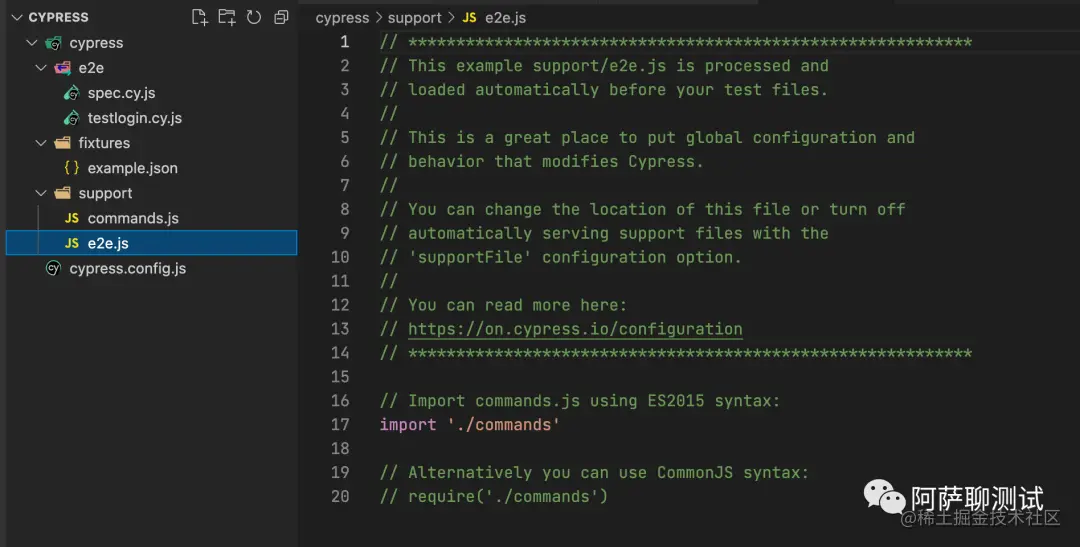Open testlogin.cy.js from the file tree
The height and width of the screenshot is (547, 1080).
tap(134, 118)
